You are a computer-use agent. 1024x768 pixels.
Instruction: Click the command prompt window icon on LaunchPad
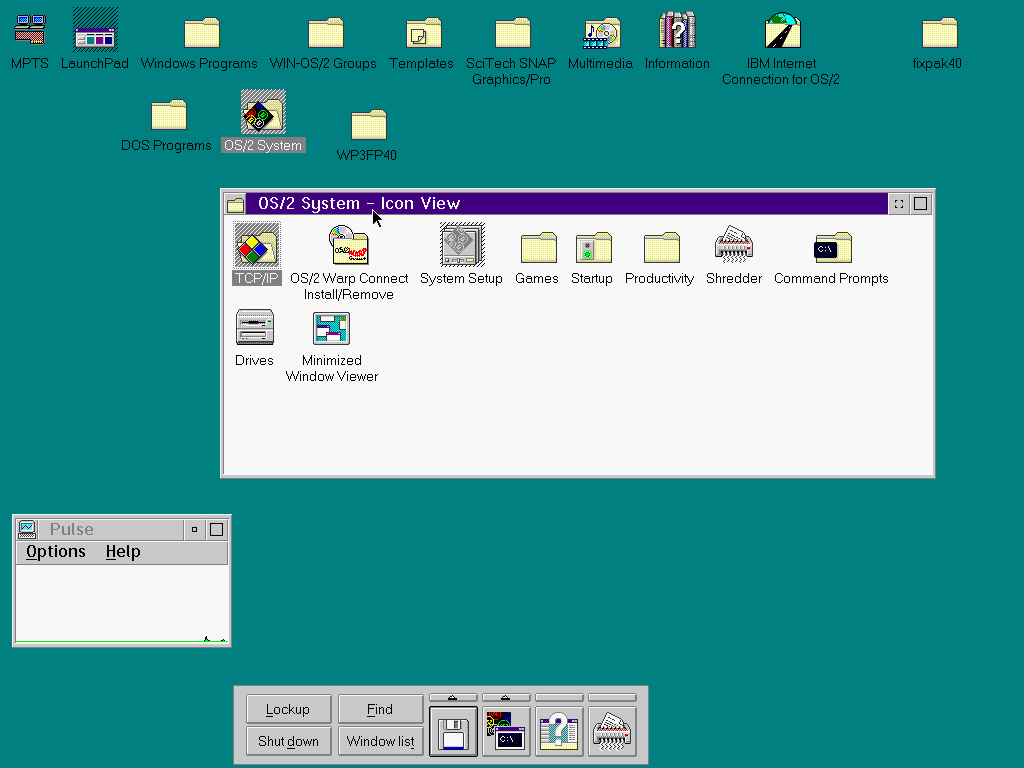pyautogui.click(x=506, y=731)
